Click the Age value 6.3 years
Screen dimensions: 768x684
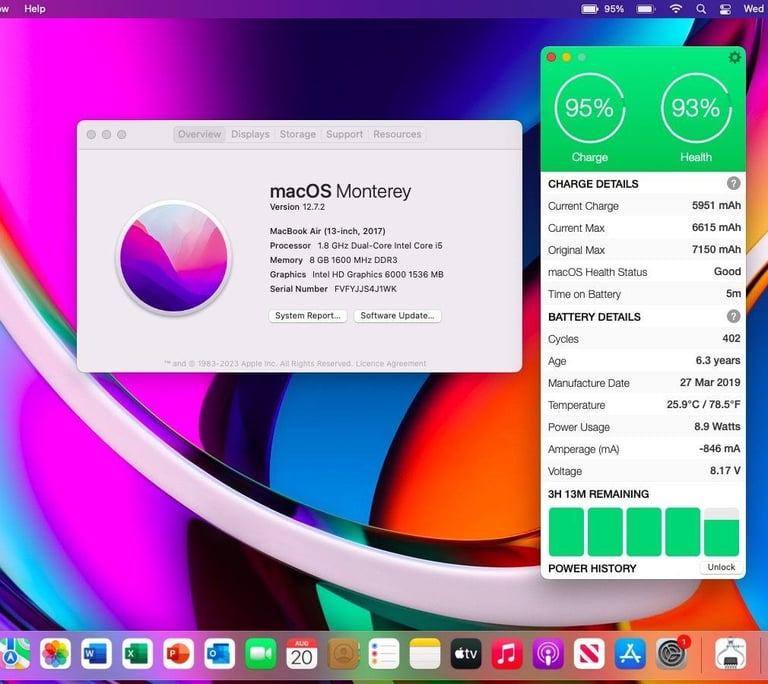click(x=718, y=360)
